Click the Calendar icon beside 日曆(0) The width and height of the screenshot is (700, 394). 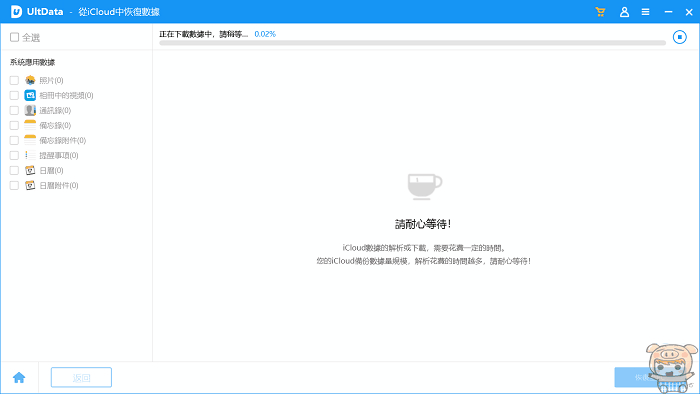point(30,170)
